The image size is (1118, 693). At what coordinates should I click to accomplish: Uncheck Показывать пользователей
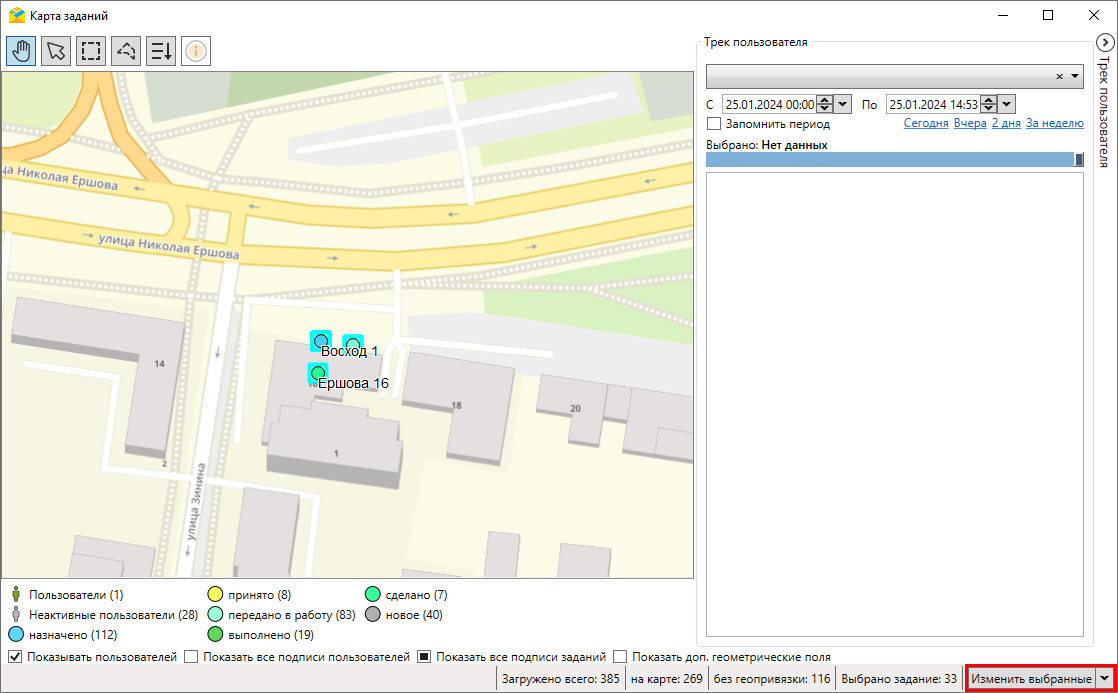point(15,657)
